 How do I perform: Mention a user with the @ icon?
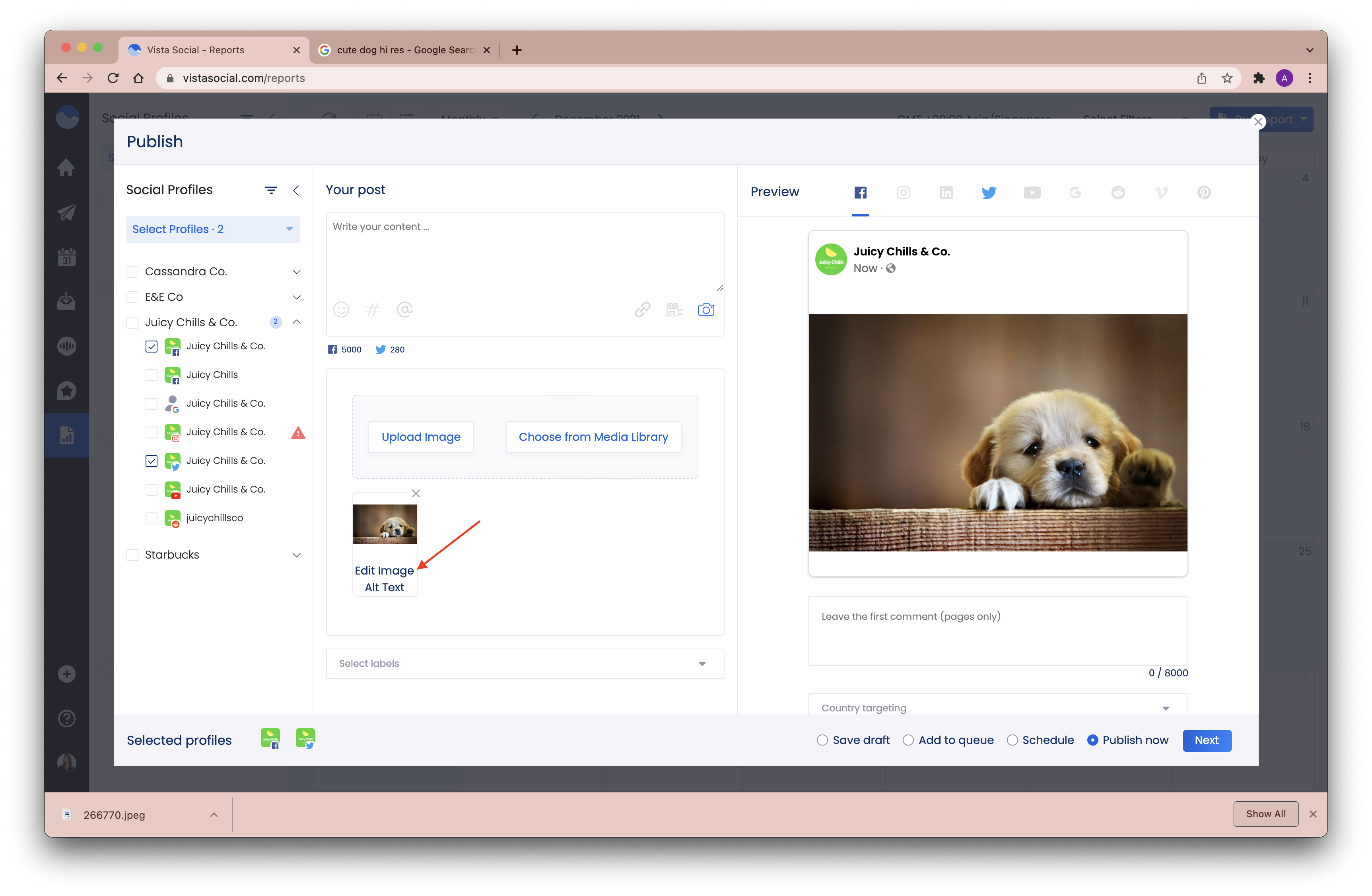[405, 310]
